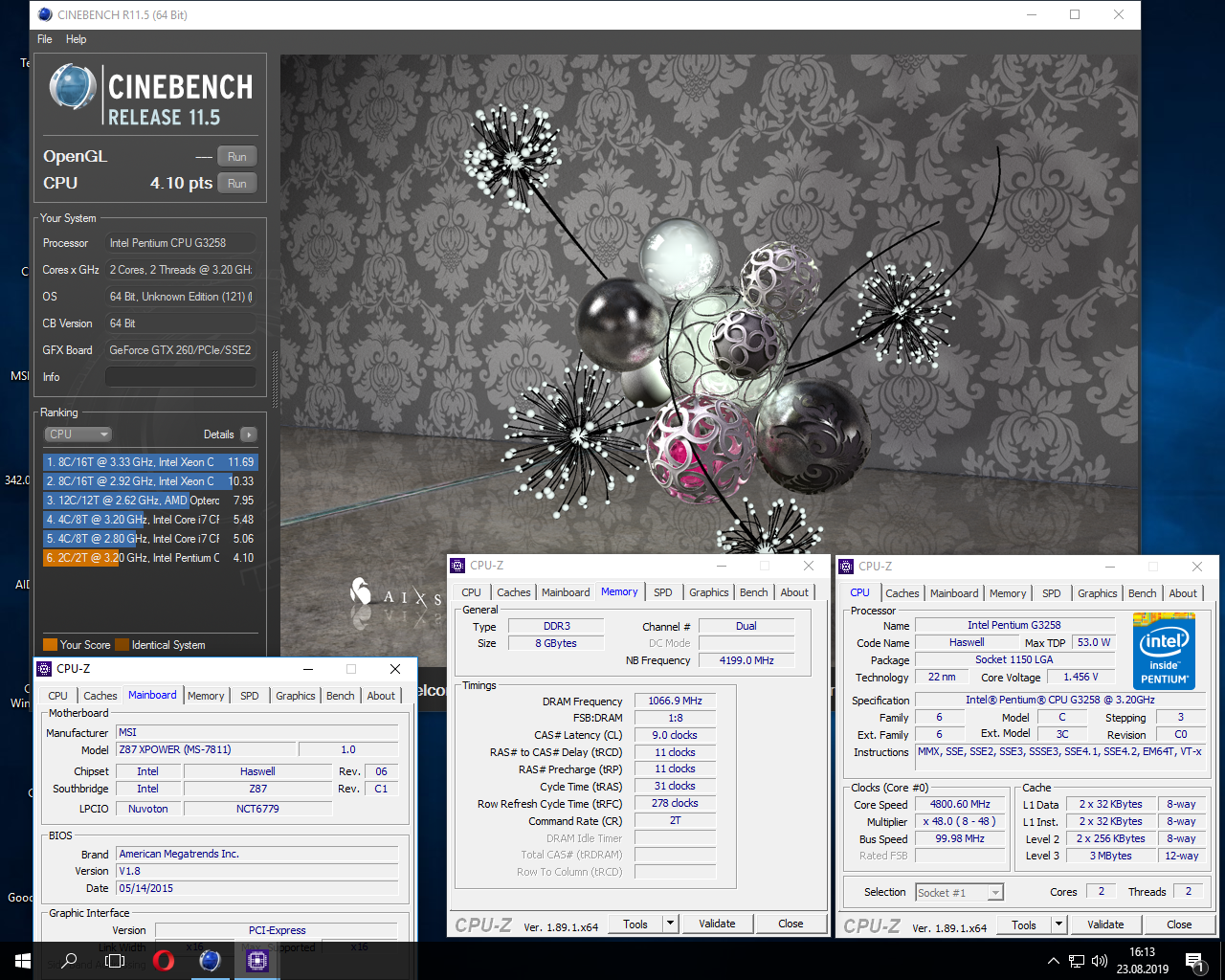
Task: Open taskbar Search magnifier icon
Action: tap(69, 961)
